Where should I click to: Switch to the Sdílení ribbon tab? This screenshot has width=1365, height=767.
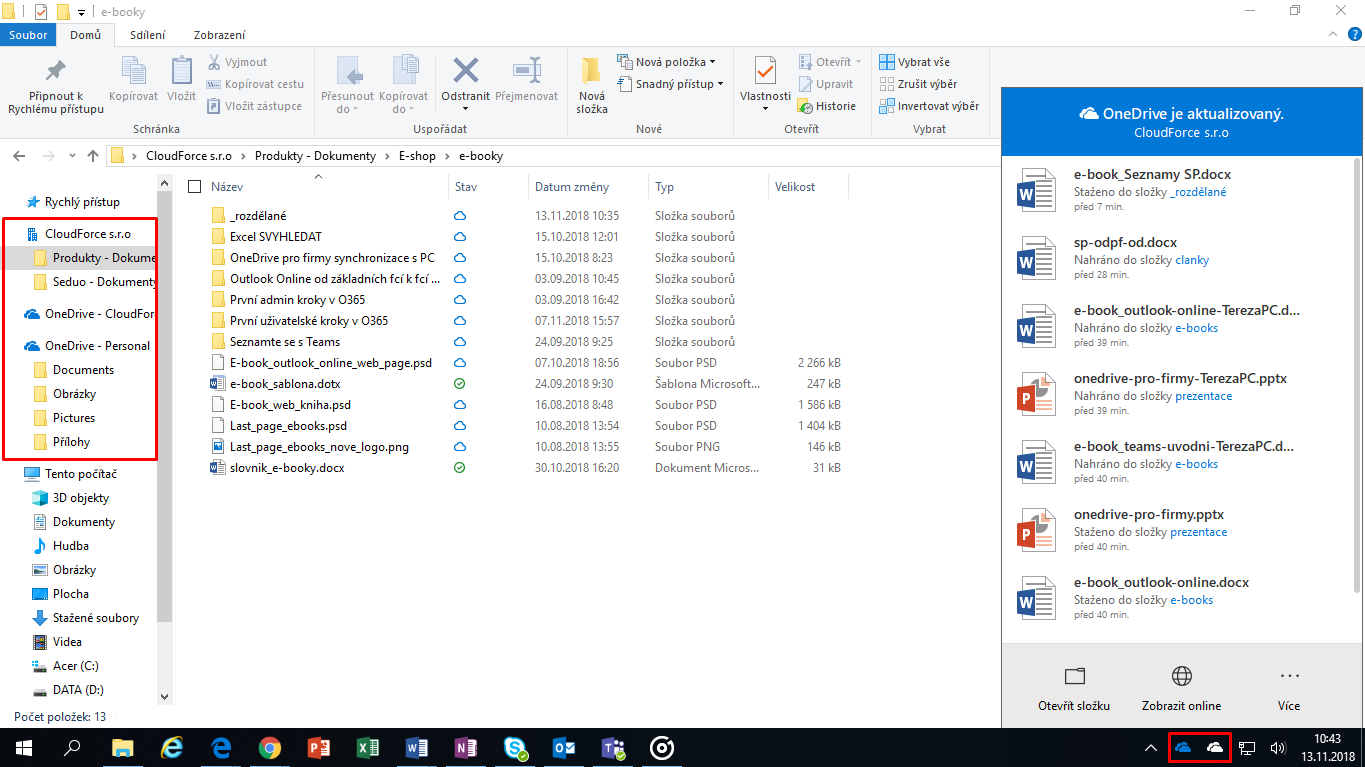click(148, 35)
